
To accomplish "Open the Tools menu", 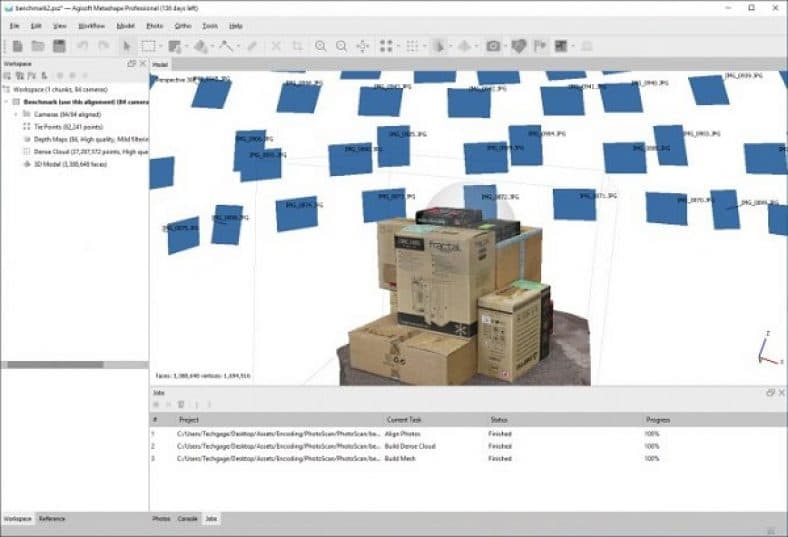I will tap(210, 26).
